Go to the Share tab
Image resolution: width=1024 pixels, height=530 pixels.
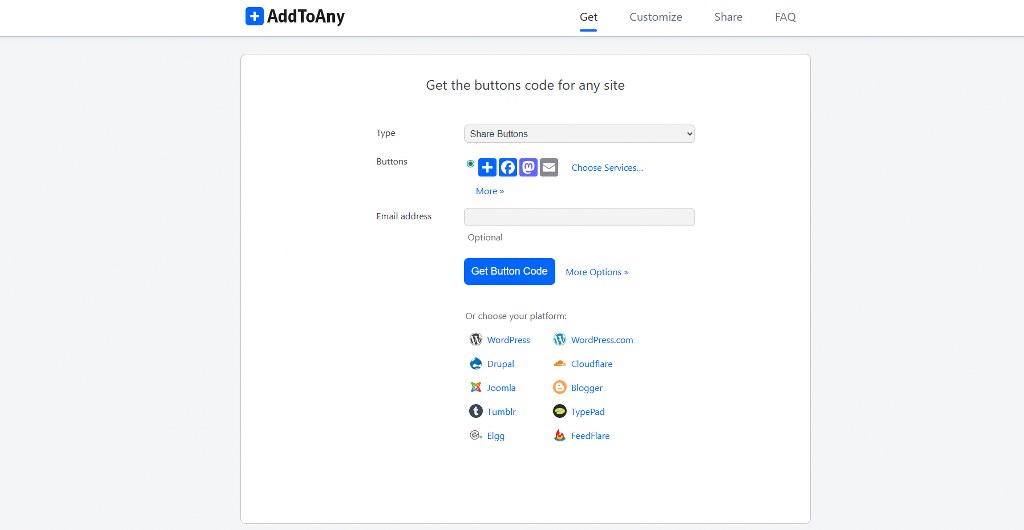(728, 17)
